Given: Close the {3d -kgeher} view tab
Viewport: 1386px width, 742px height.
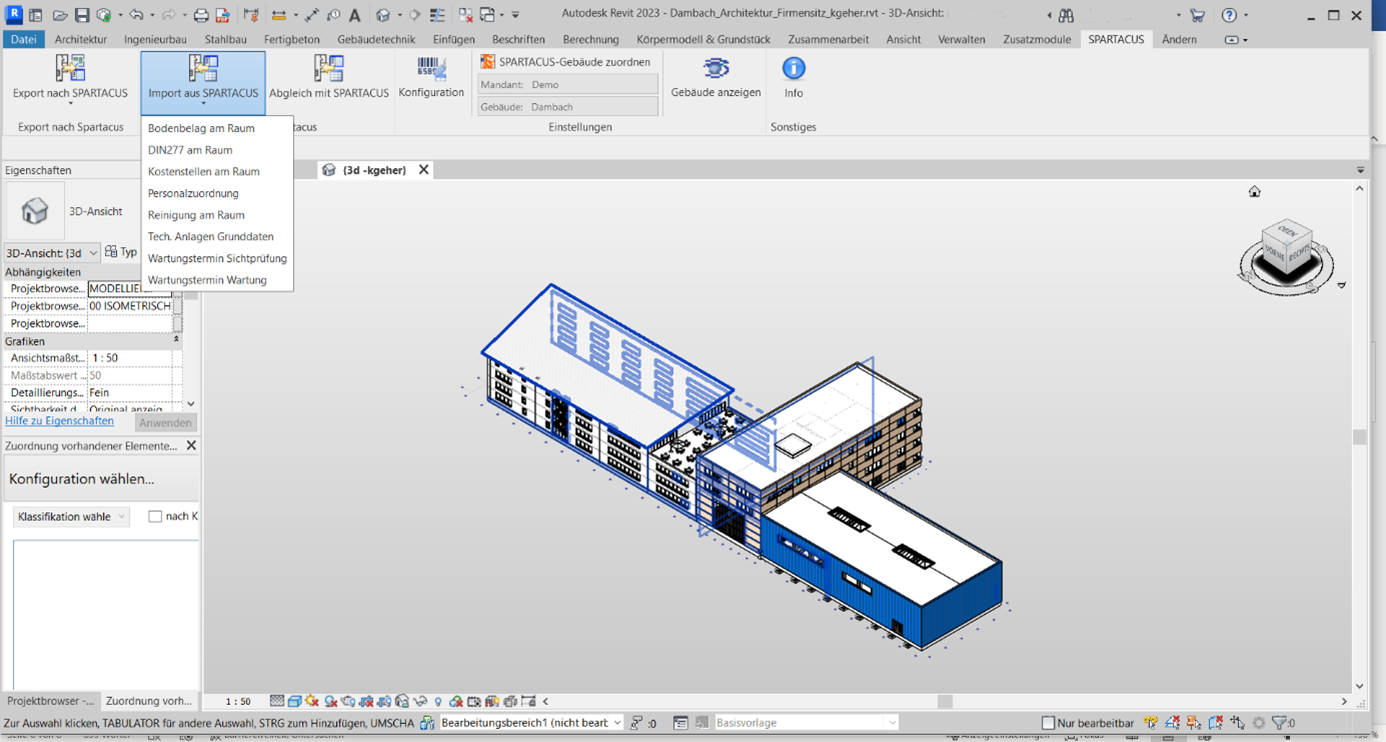Looking at the screenshot, I should [x=423, y=170].
